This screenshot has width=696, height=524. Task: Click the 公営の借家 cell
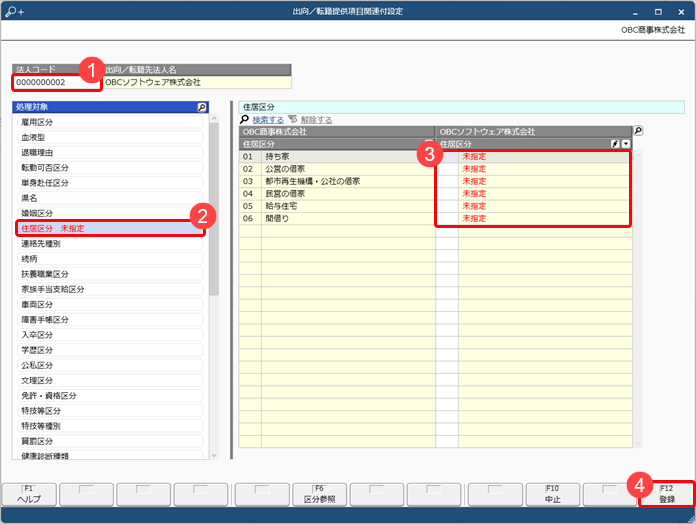(348, 169)
